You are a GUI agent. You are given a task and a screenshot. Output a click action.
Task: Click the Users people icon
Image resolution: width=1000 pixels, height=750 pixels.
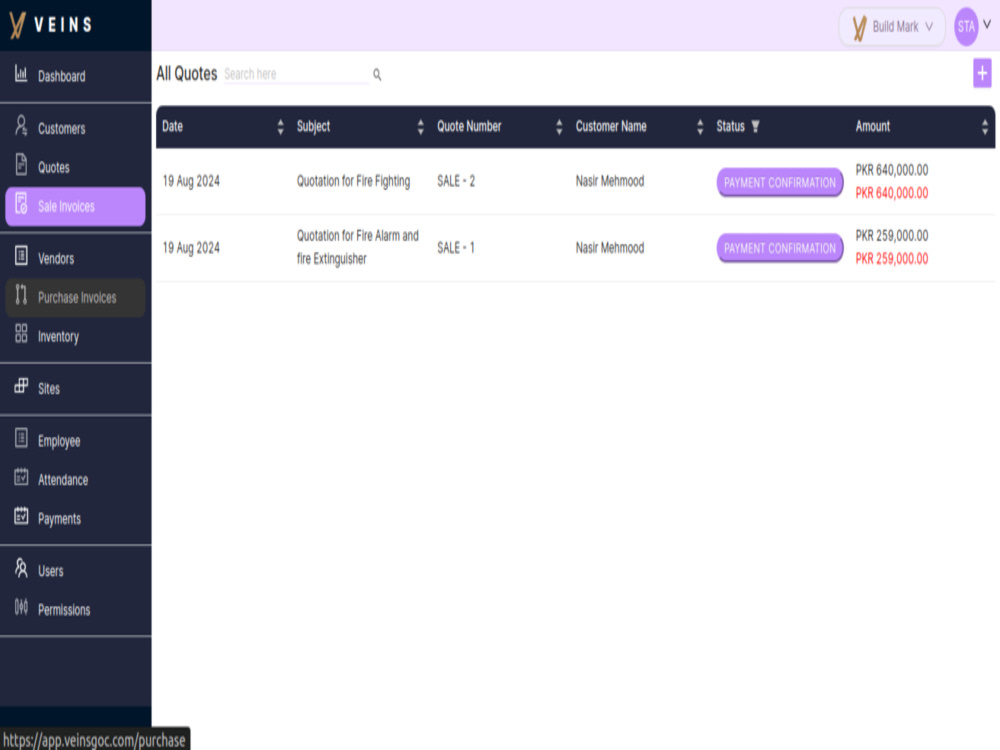coord(21,568)
